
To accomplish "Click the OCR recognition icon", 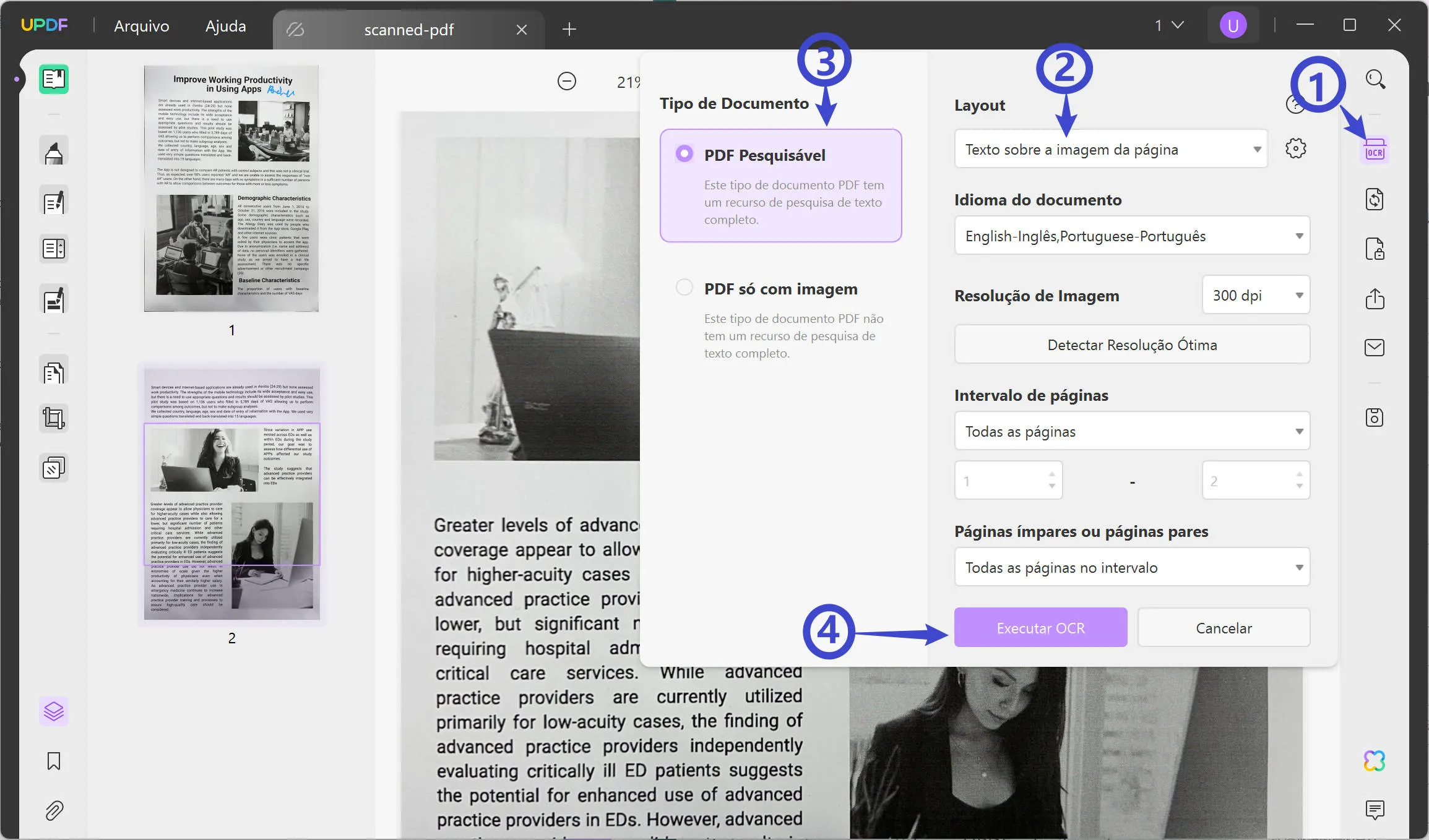I will tap(1375, 149).
